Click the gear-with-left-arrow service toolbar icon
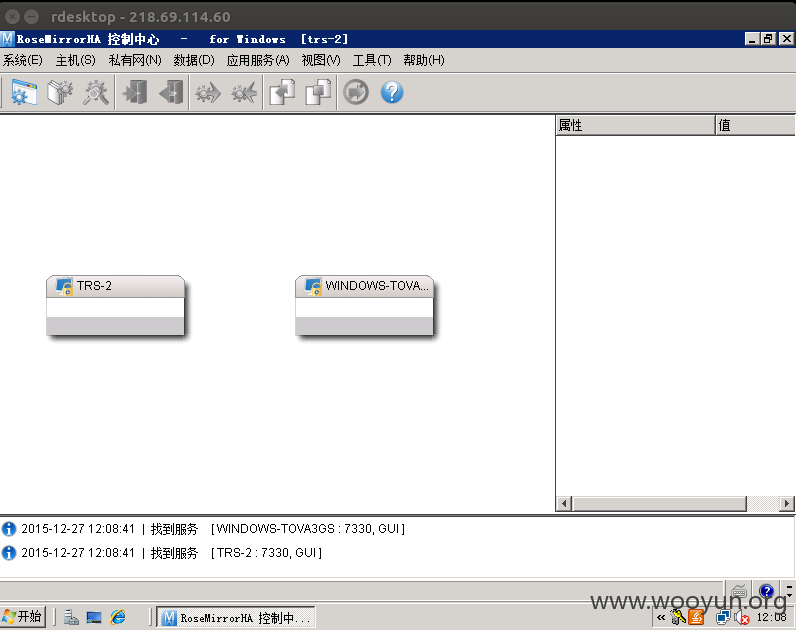 244,92
